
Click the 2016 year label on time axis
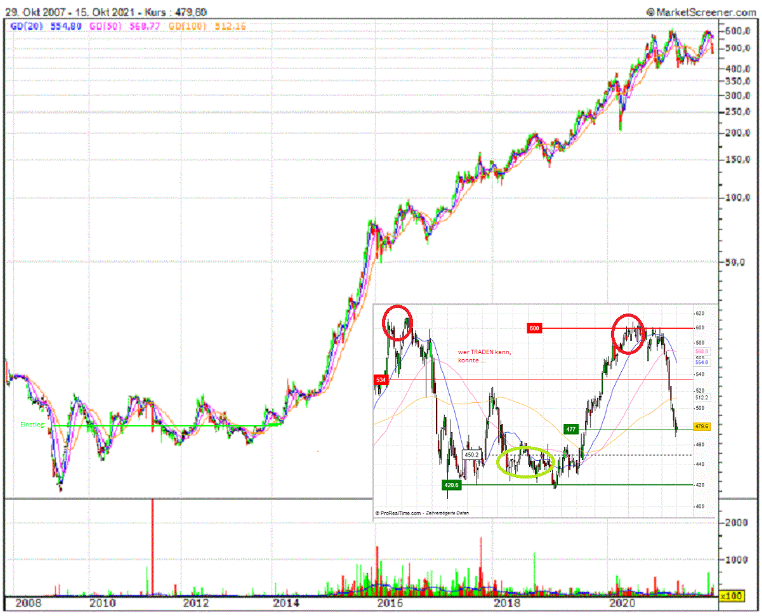[390, 603]
